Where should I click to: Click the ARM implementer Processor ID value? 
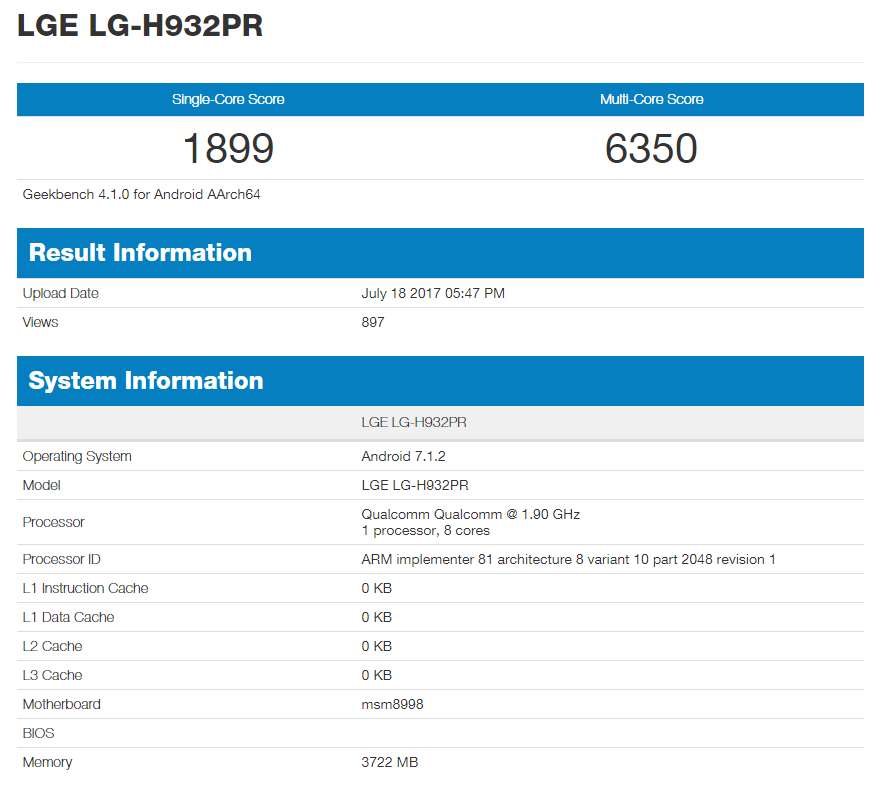568,559
